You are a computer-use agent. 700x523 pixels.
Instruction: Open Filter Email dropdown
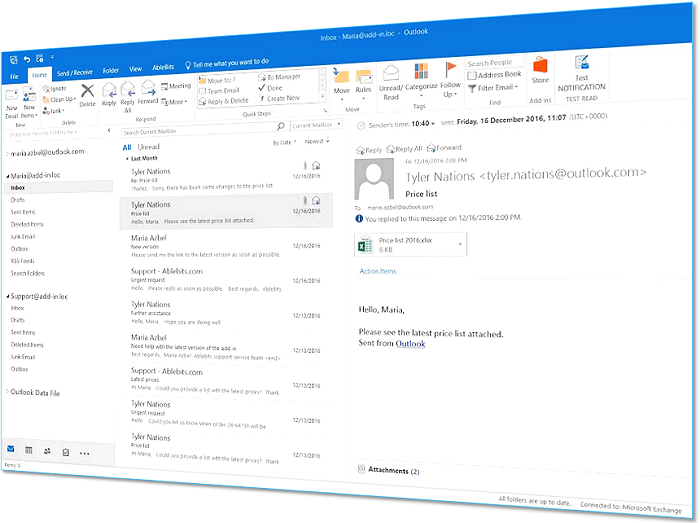493,88
